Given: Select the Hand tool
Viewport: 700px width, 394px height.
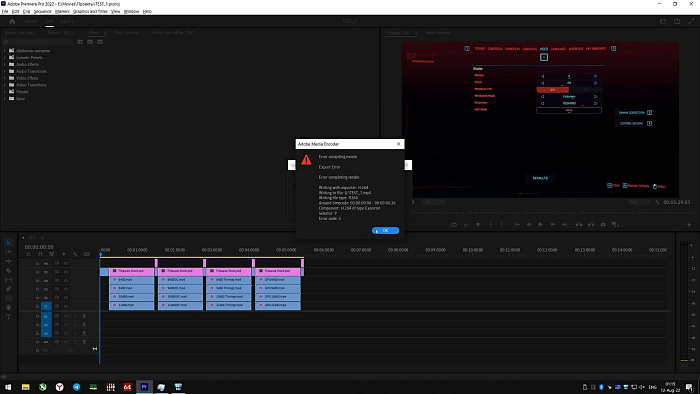Looking at the screenshot, I should coord(8,307).
